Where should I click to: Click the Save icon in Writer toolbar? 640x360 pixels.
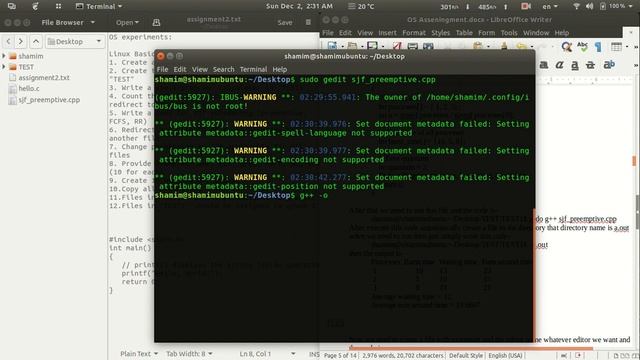(372, 46)
